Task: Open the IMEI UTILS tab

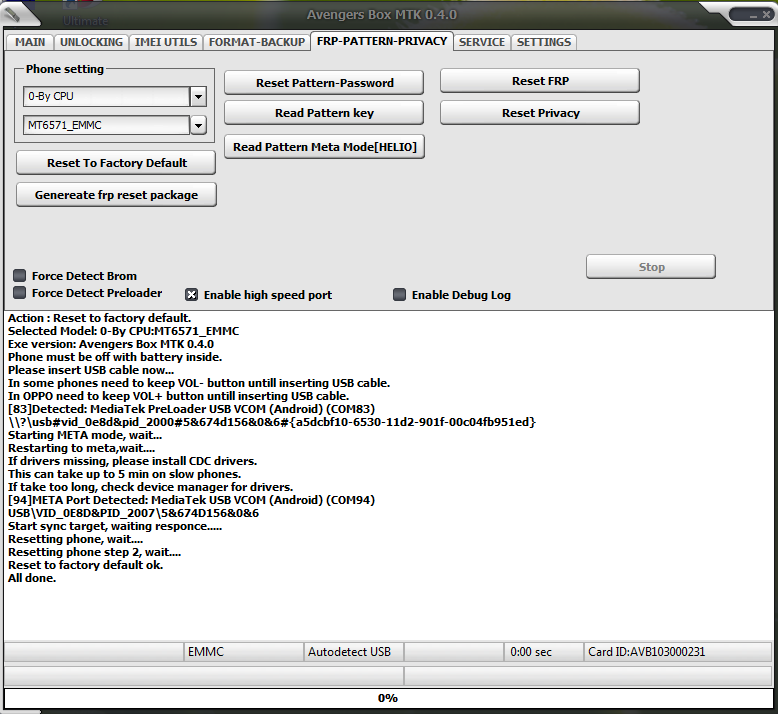Action: click(166, 42)
